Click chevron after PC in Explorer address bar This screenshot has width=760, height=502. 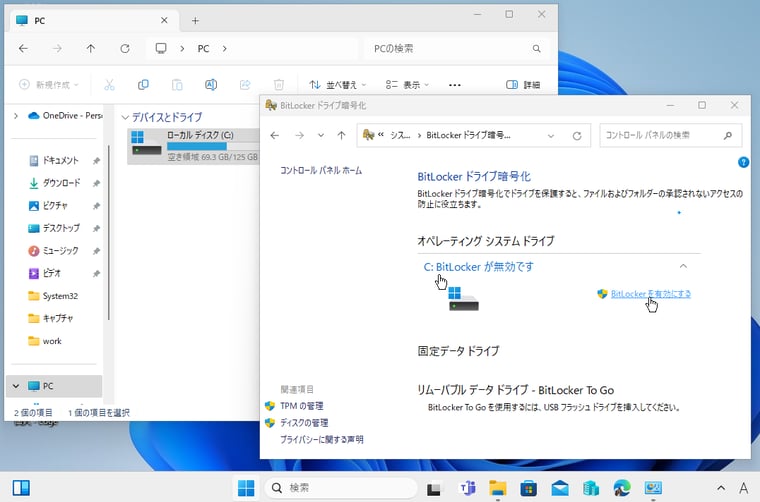(224, 48)
